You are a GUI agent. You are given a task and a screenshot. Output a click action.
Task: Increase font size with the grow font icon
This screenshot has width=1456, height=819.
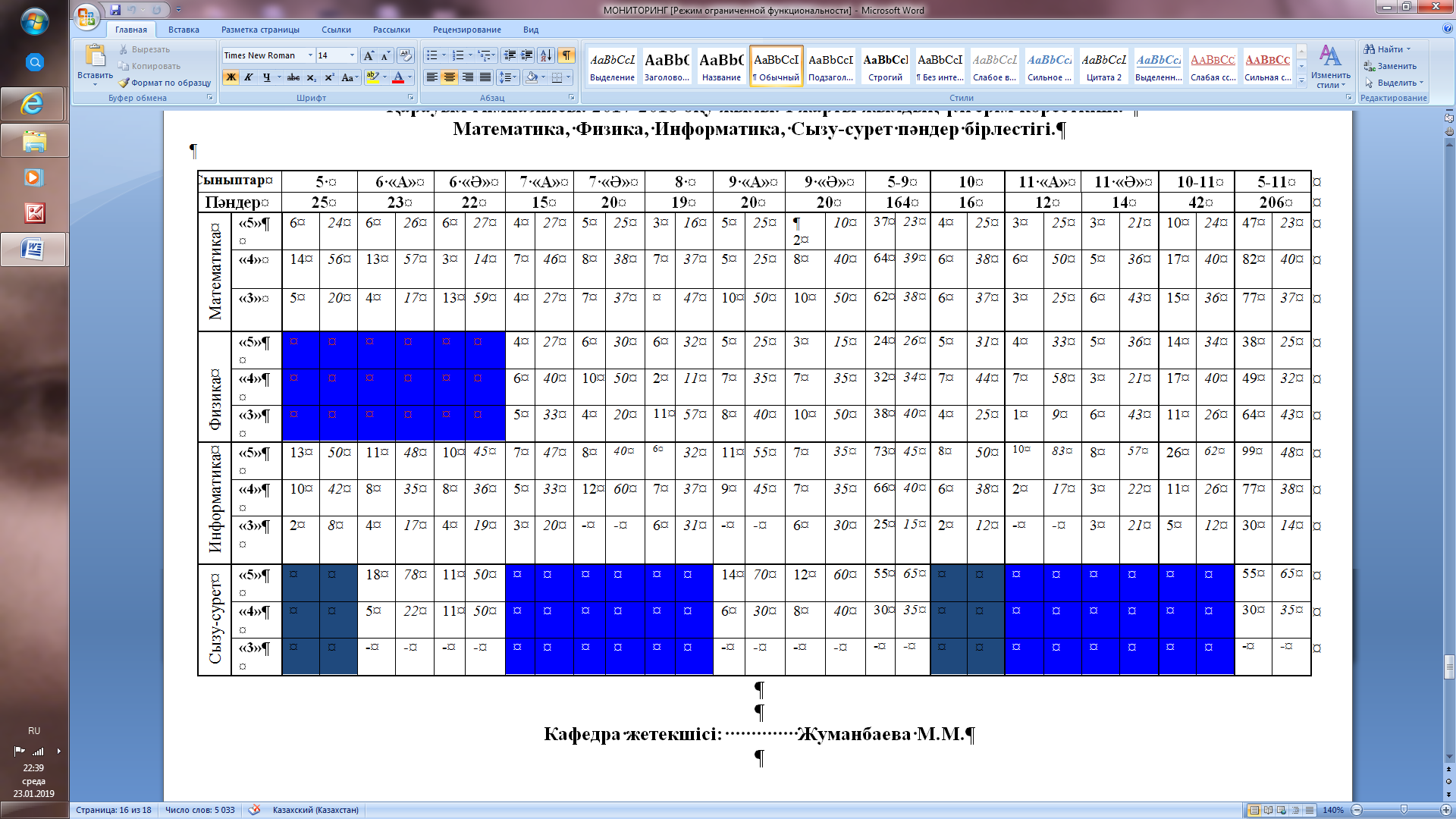pos(369,55)
